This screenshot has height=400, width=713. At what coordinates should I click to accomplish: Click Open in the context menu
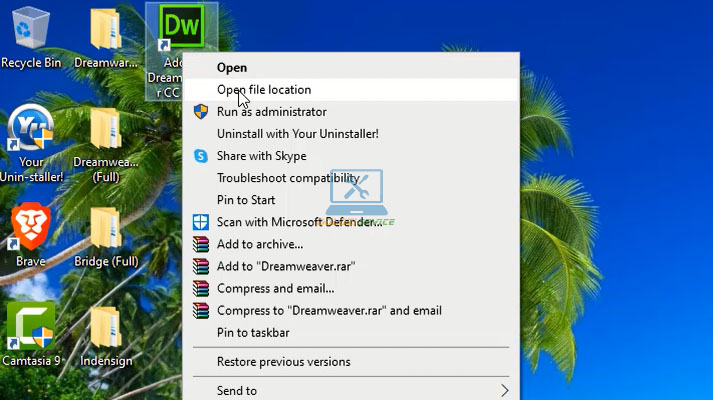point(232,68)
